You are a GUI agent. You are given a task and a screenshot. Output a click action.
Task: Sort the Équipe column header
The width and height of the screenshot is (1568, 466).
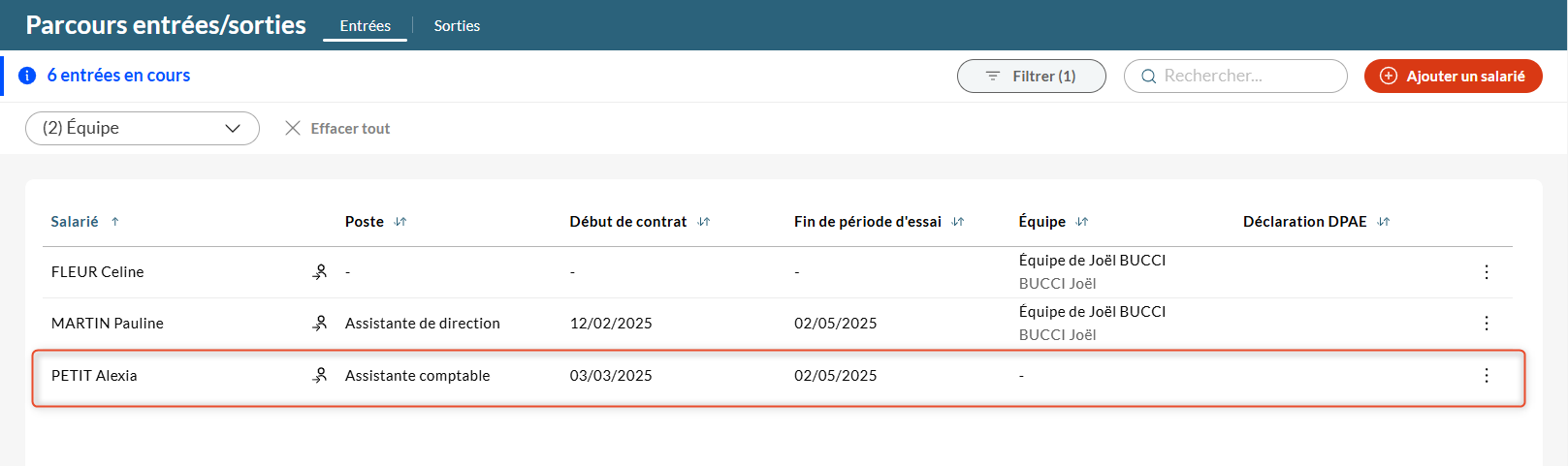[x=1082, y=222]
